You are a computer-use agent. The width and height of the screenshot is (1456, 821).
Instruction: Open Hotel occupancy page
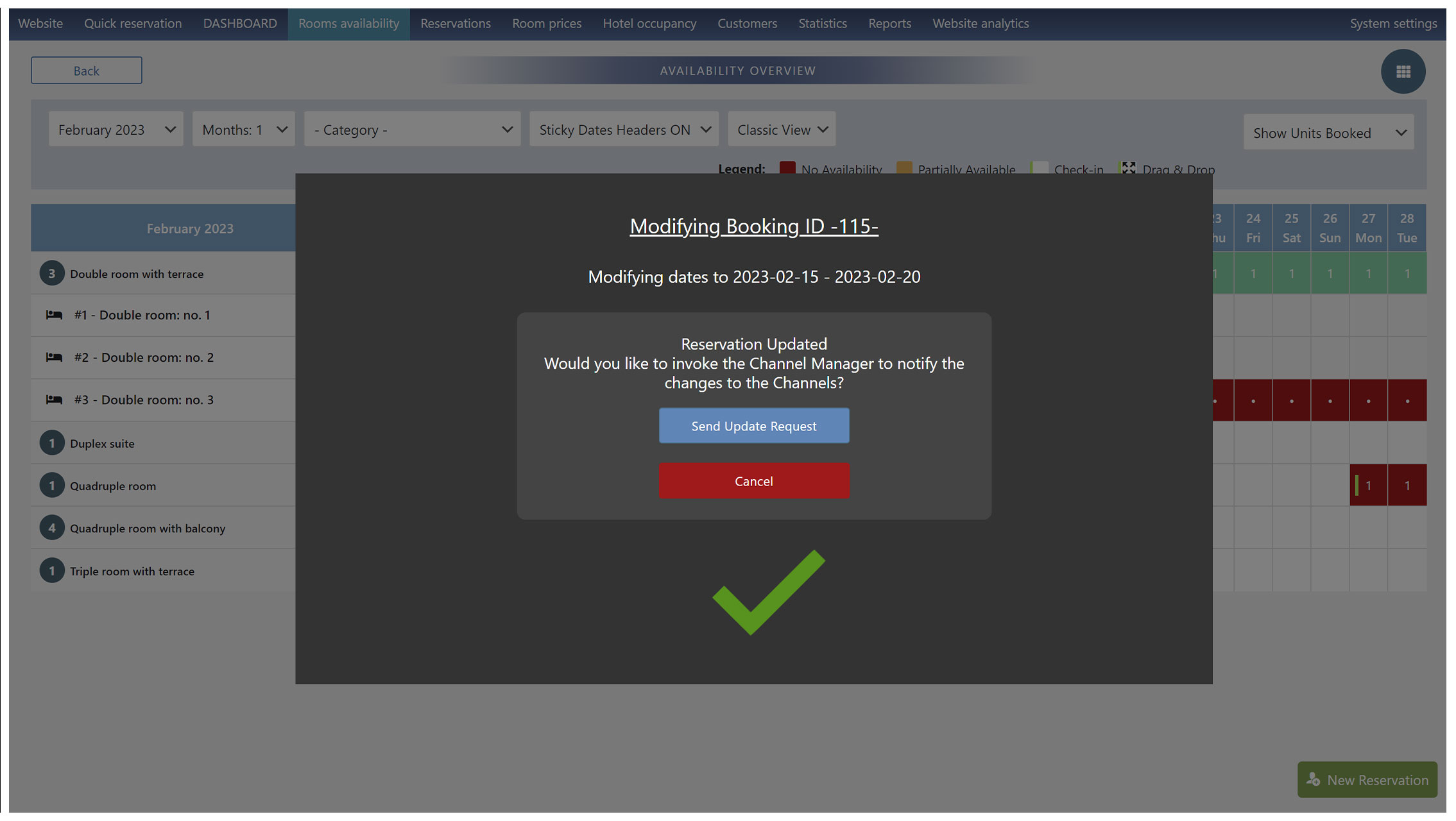(x=649, y=24)
